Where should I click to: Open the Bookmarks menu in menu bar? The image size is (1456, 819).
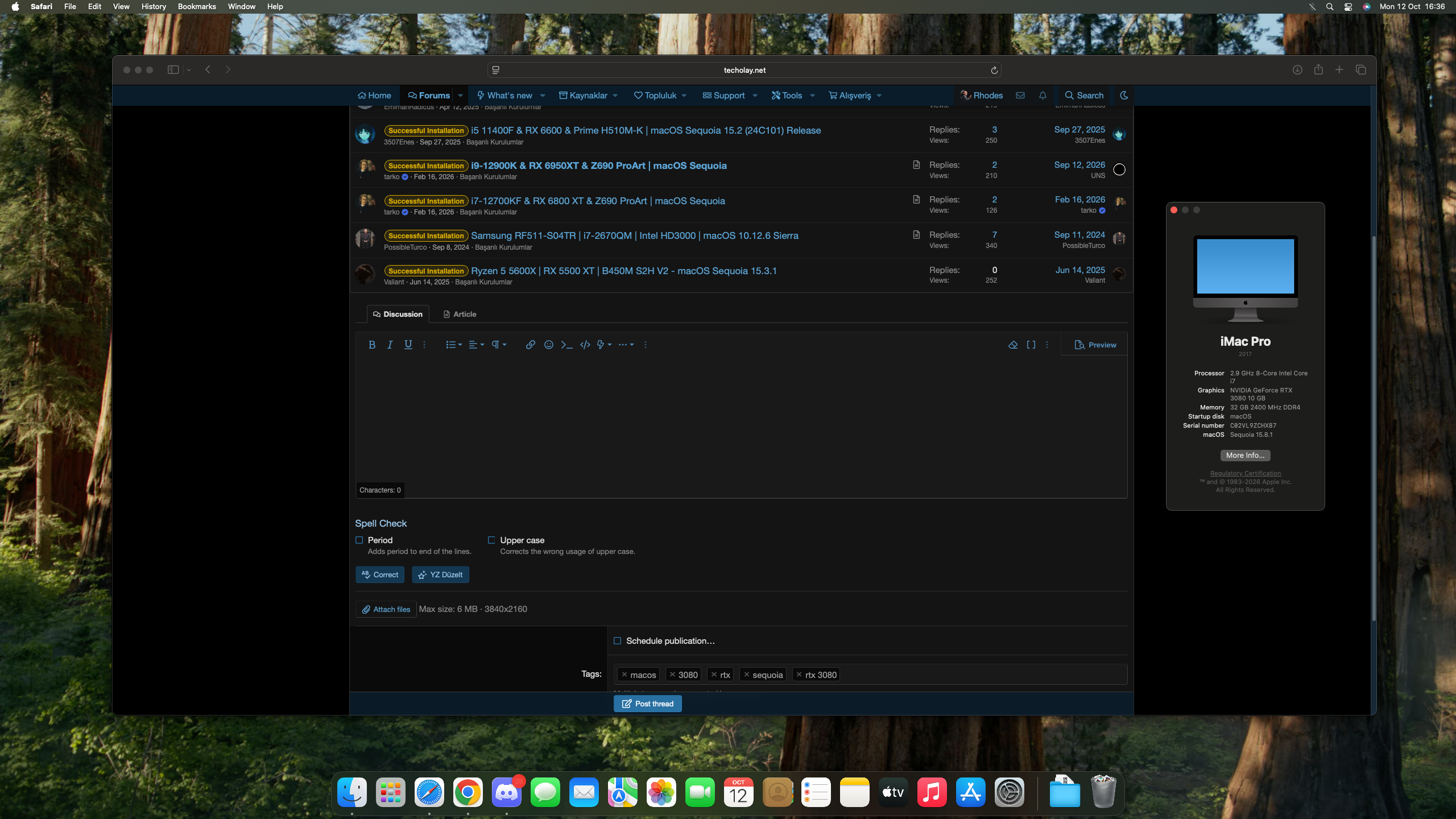[x=197, y=6]
